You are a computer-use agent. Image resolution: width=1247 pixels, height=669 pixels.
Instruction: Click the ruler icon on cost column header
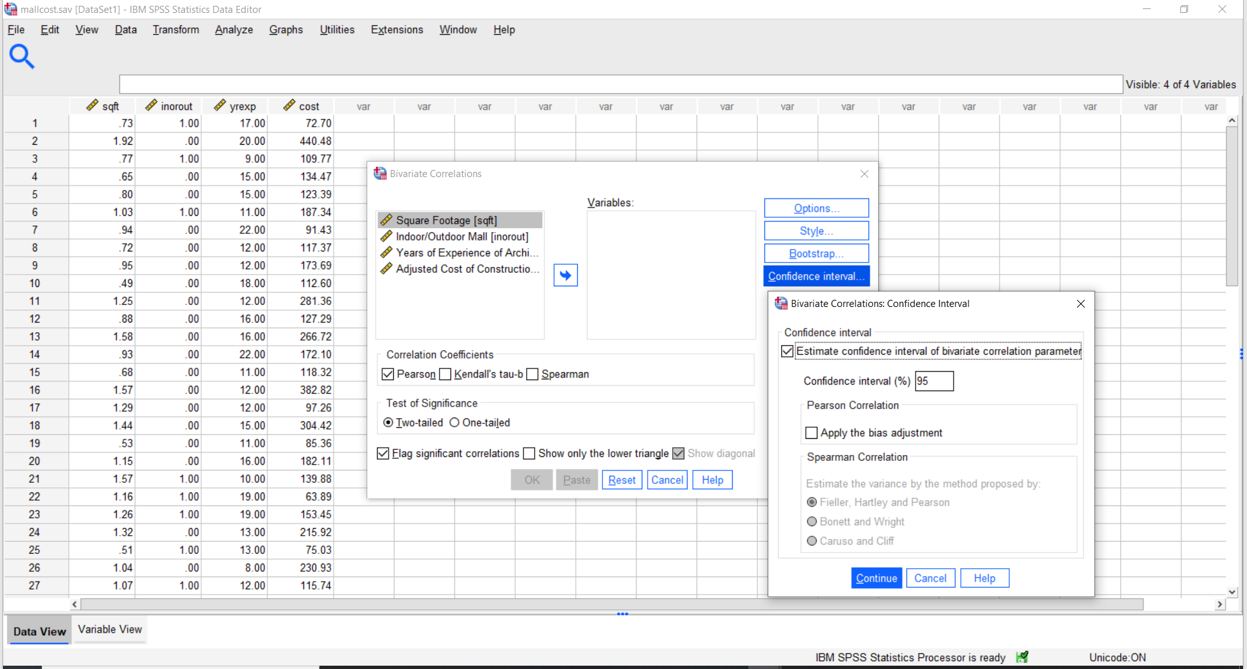288,105
